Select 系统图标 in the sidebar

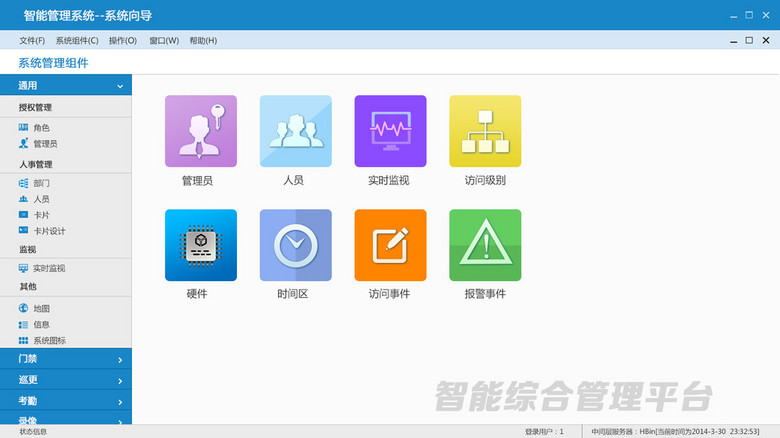pyautogui.click(x=48, y=341)
